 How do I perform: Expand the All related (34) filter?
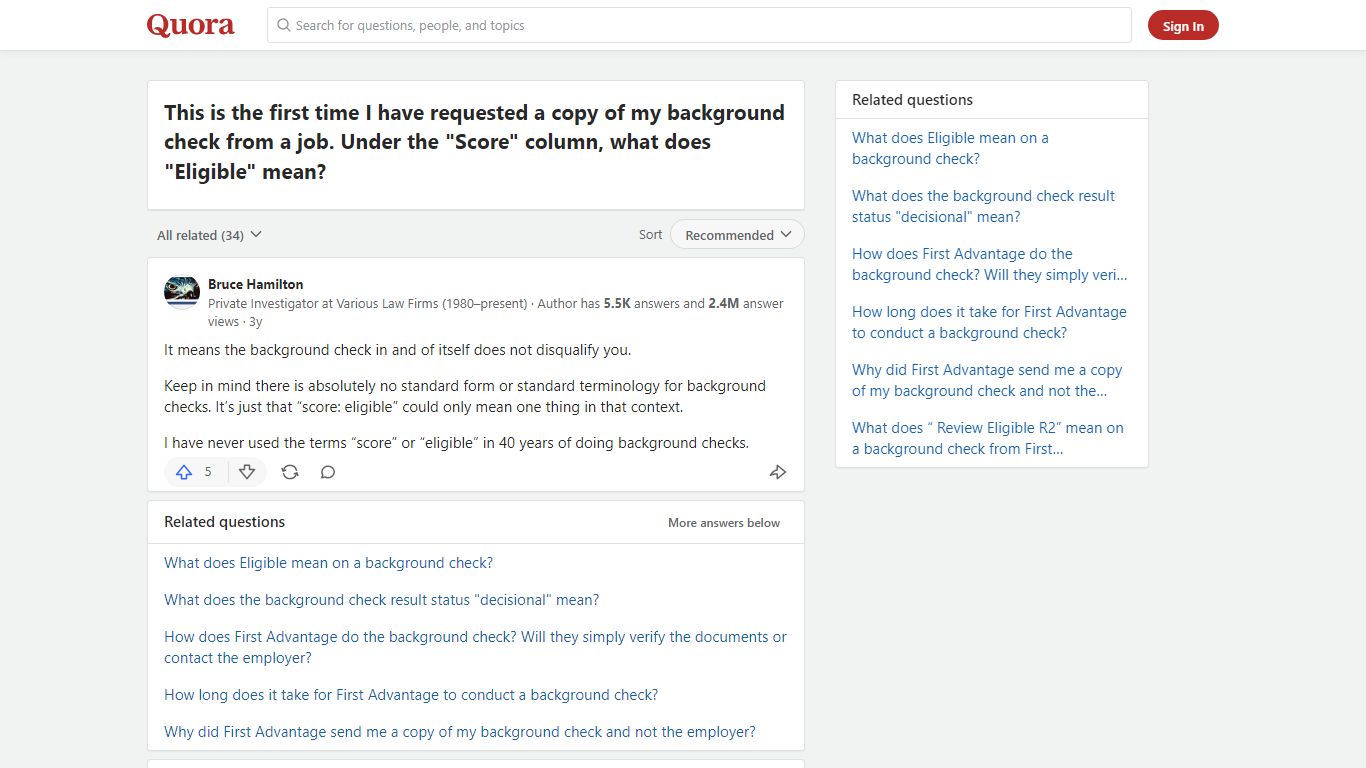click(209, 235)
